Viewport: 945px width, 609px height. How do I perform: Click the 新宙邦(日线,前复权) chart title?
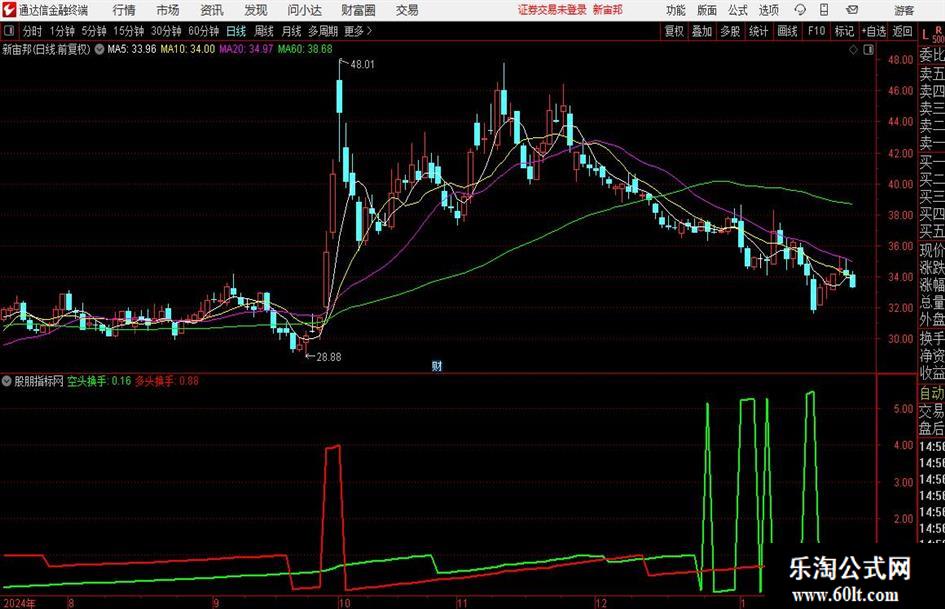tap(46, 49)
